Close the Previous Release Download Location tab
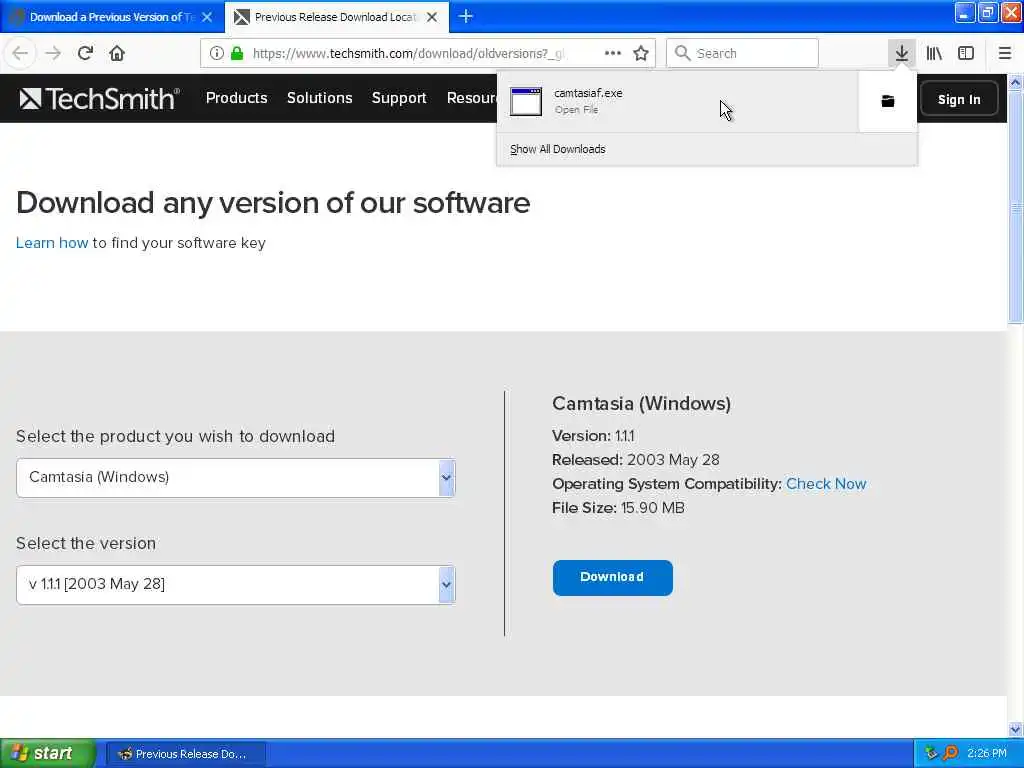This screenshot has width=1024, height=768. (432, 17)
